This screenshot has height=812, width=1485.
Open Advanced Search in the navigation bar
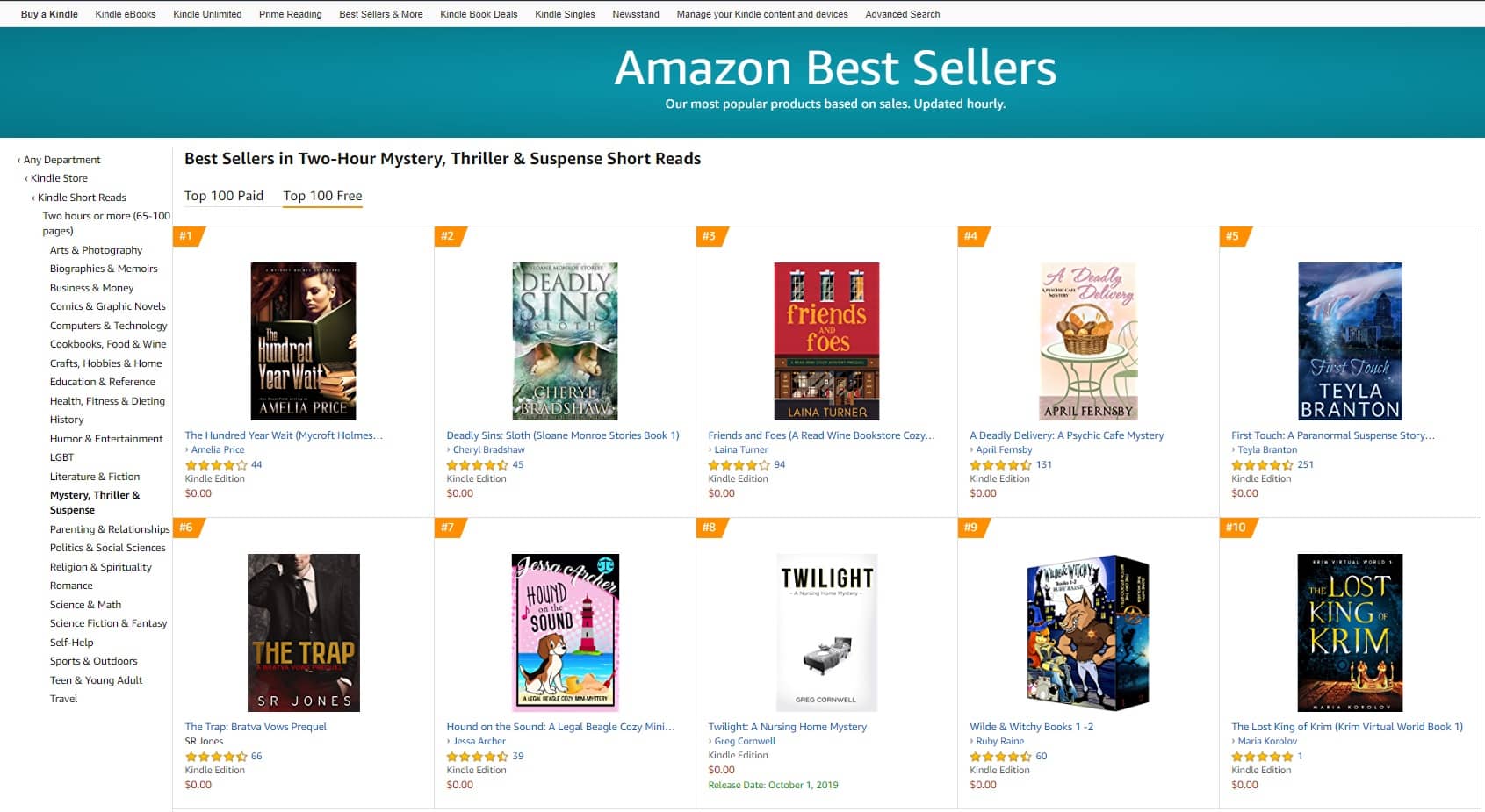[903, 14]
